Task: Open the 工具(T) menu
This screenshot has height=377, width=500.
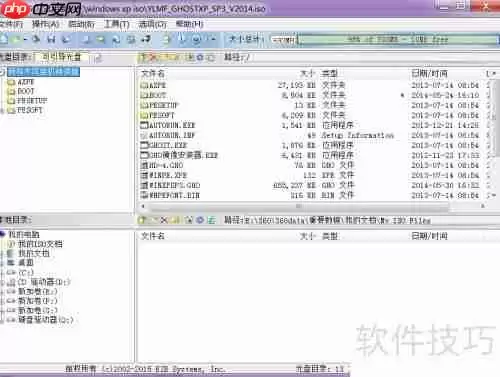Action: click(117, 24)
